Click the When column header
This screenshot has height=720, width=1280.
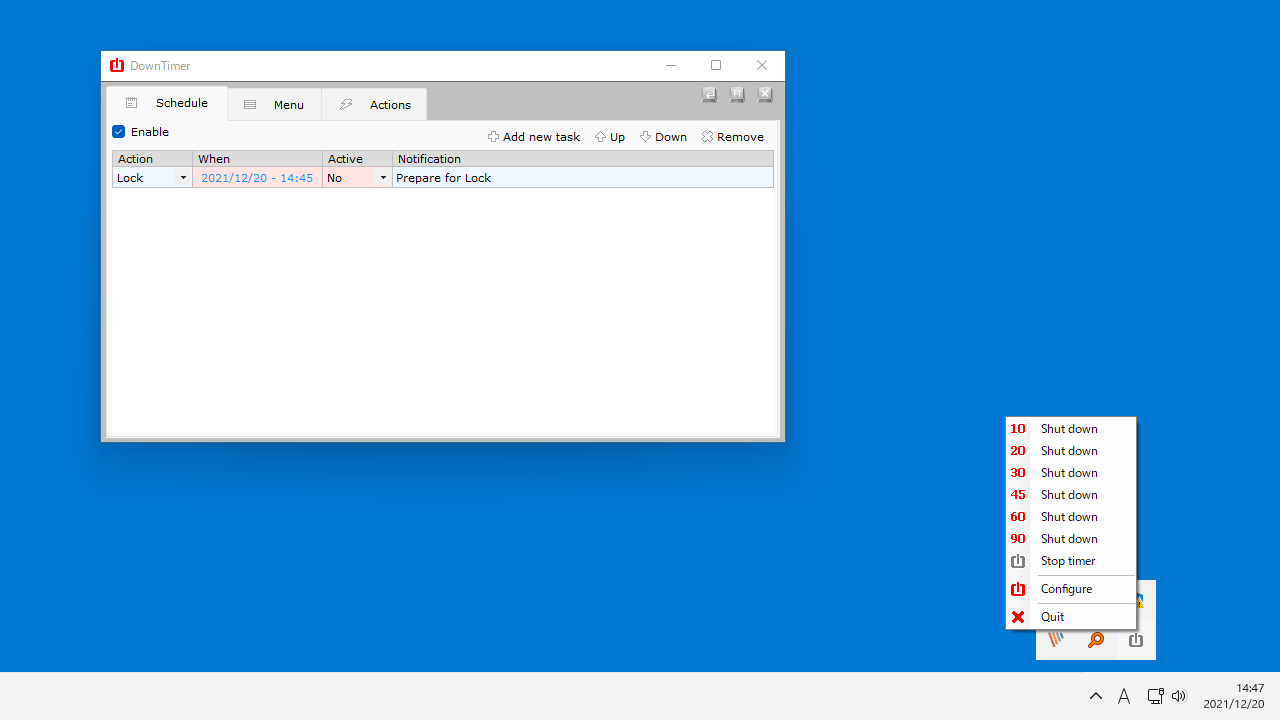(x=257, y=159)
